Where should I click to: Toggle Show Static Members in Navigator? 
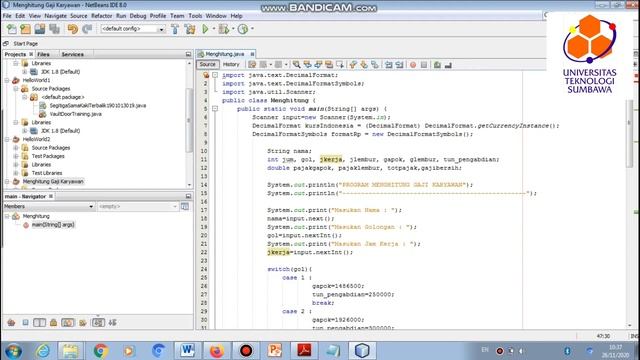pos(40,322)
